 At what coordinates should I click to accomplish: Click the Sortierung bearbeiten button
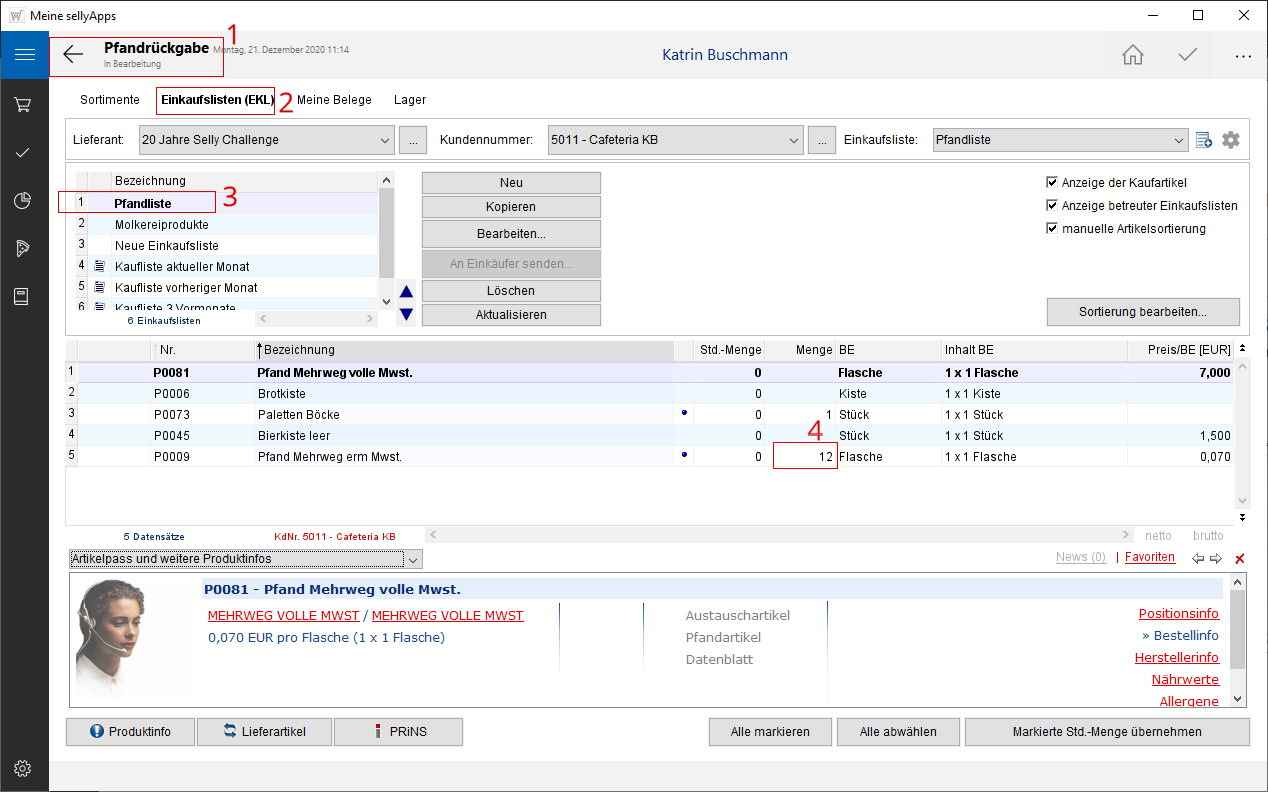[1142, 312]
